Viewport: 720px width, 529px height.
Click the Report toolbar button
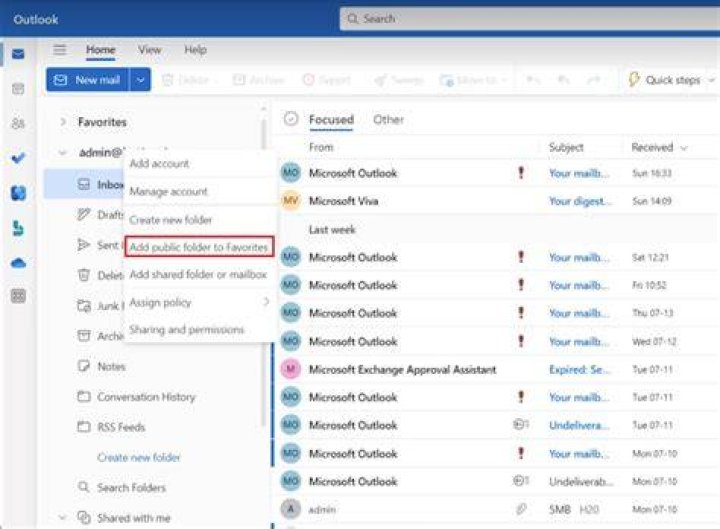click(x=326, y=80)
